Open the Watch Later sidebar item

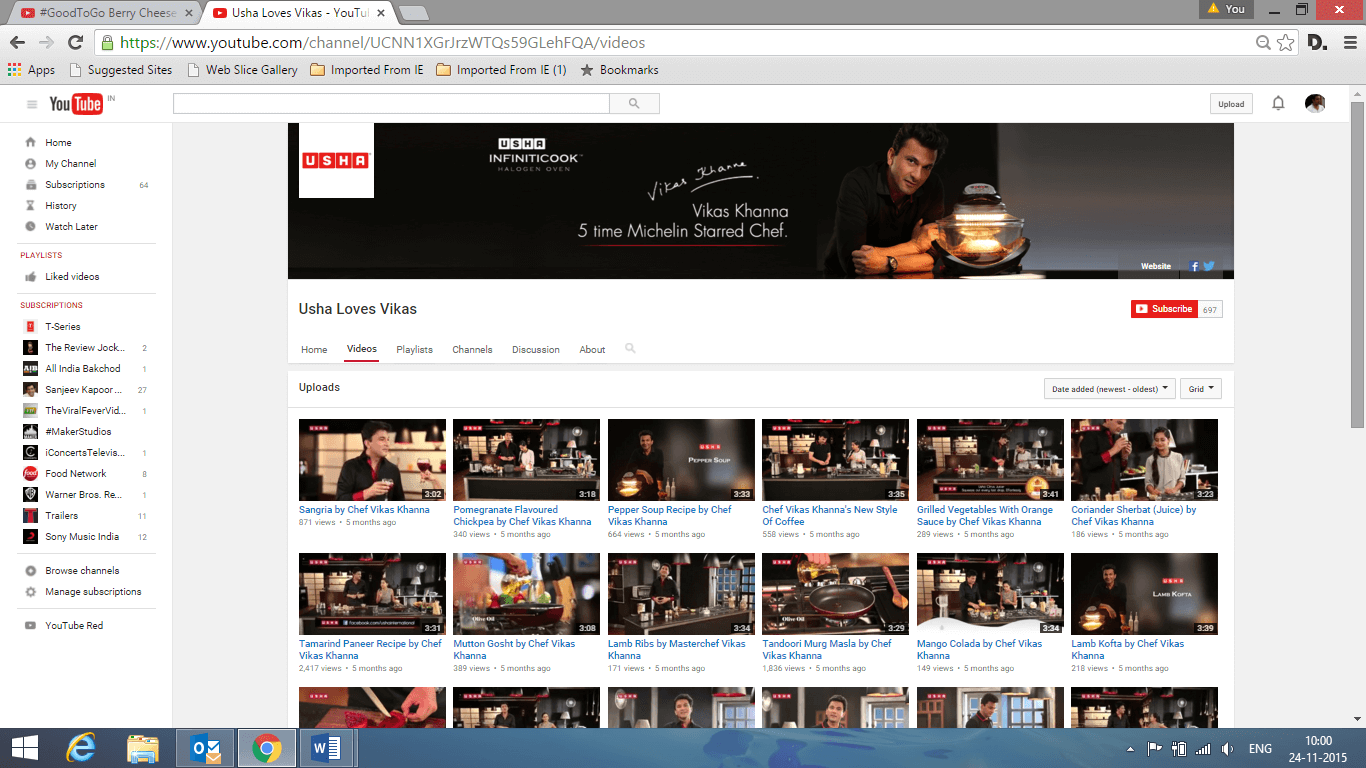point(71,227)
